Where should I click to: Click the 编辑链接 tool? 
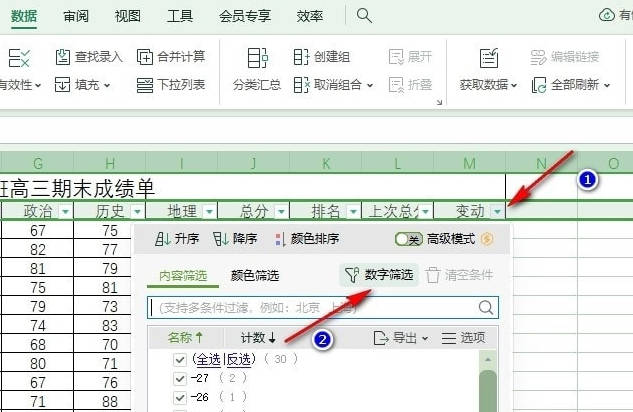(x=565, y=57)
